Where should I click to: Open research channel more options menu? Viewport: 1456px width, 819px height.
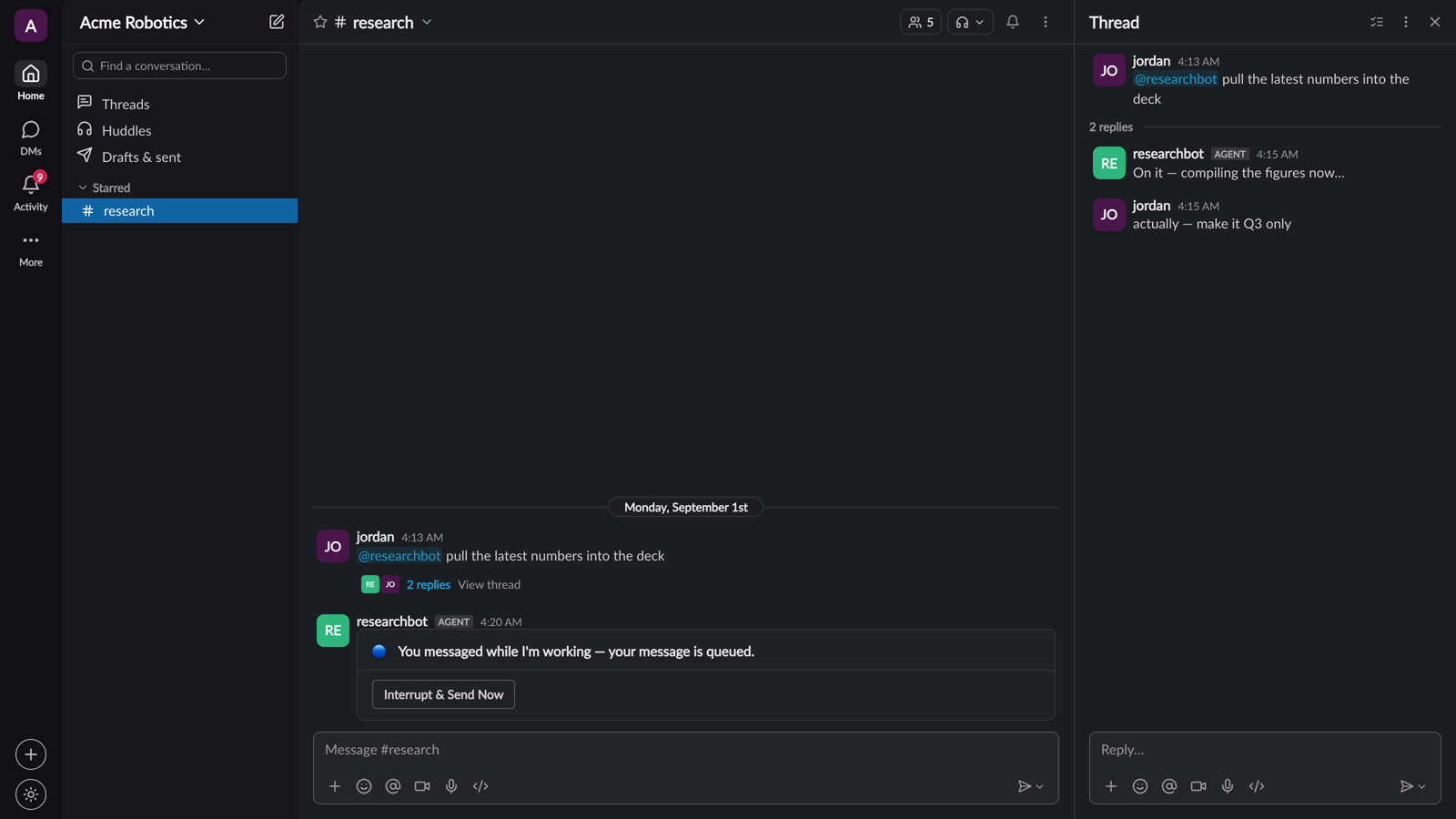1046,22
